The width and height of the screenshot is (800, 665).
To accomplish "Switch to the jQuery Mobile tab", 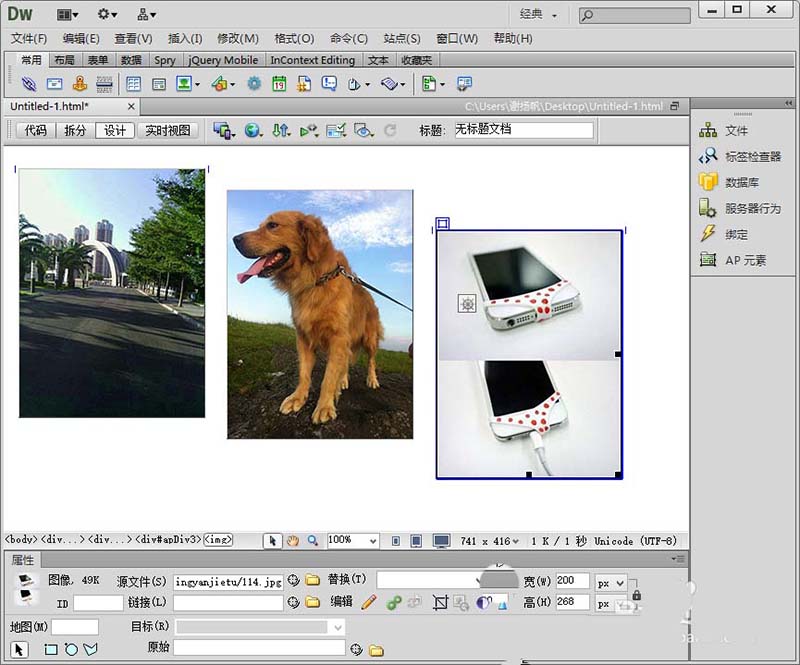I will pos(223,60).
